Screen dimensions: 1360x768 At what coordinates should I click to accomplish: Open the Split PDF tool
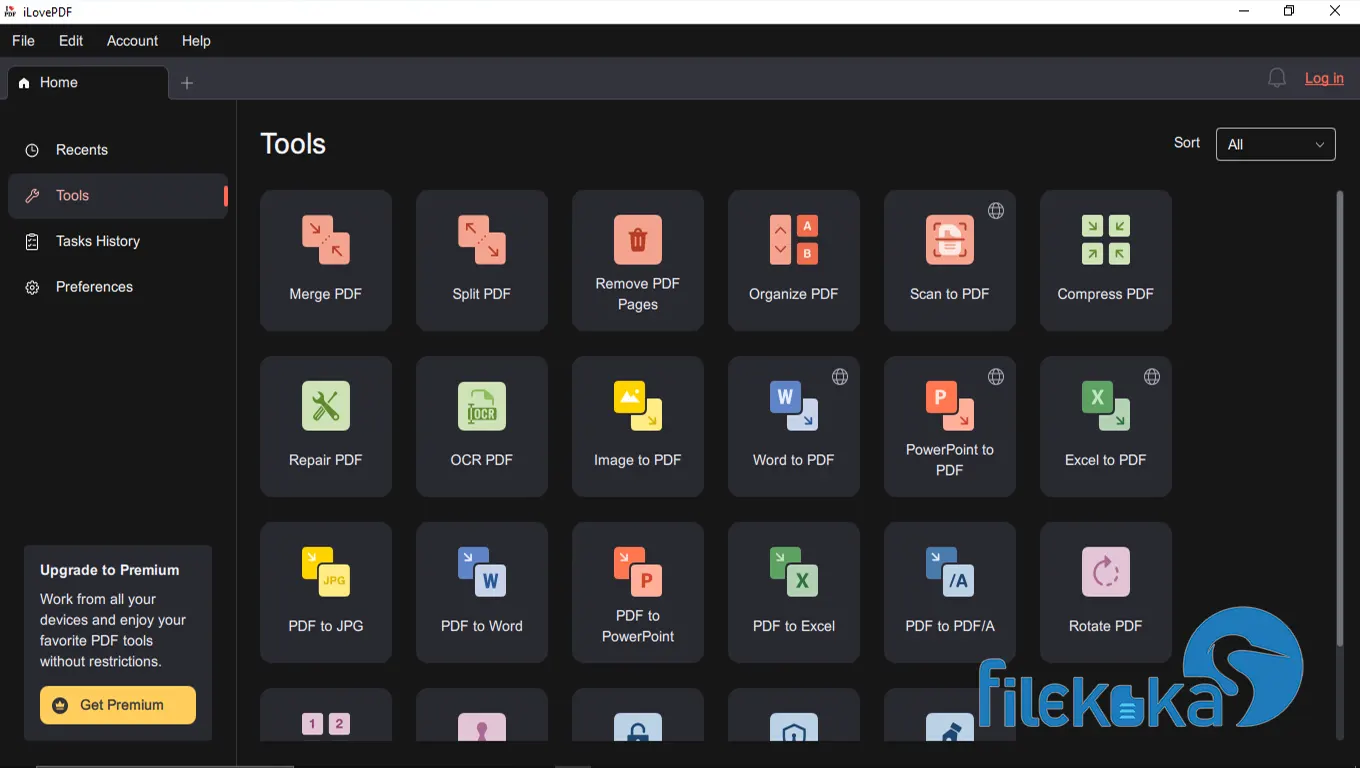482,260
